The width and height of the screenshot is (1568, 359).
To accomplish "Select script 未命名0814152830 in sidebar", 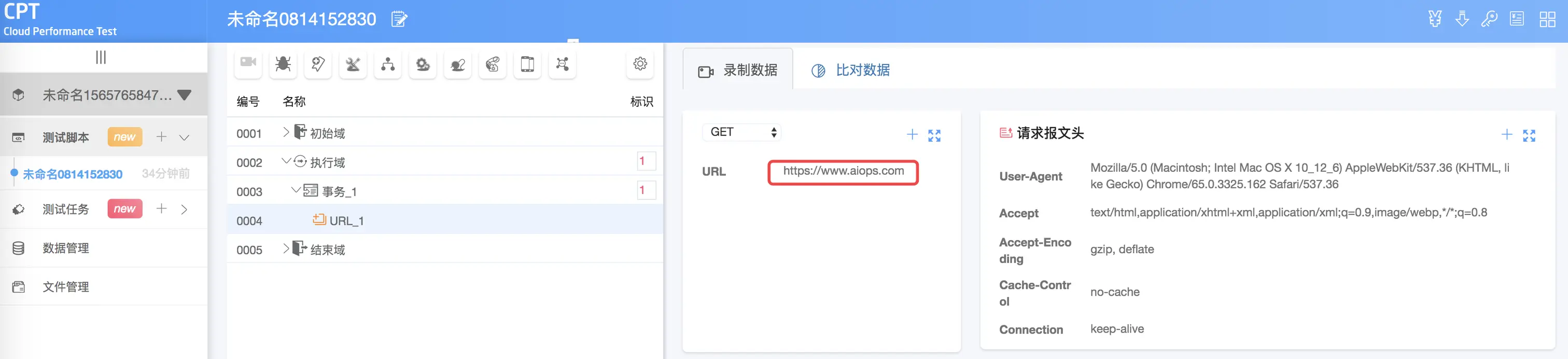I will [73, 174].
